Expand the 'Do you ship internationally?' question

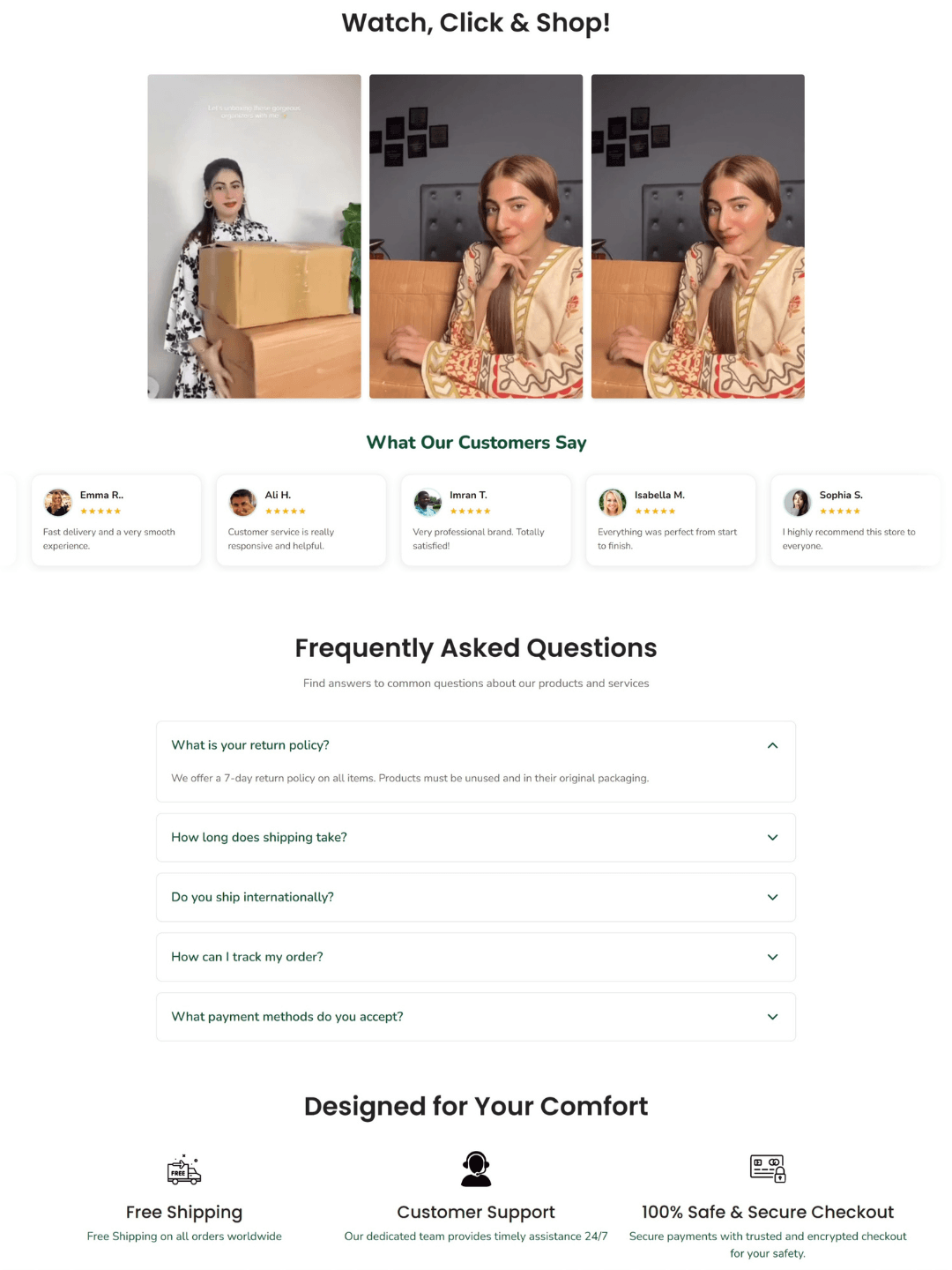click(x=476, y=897)
